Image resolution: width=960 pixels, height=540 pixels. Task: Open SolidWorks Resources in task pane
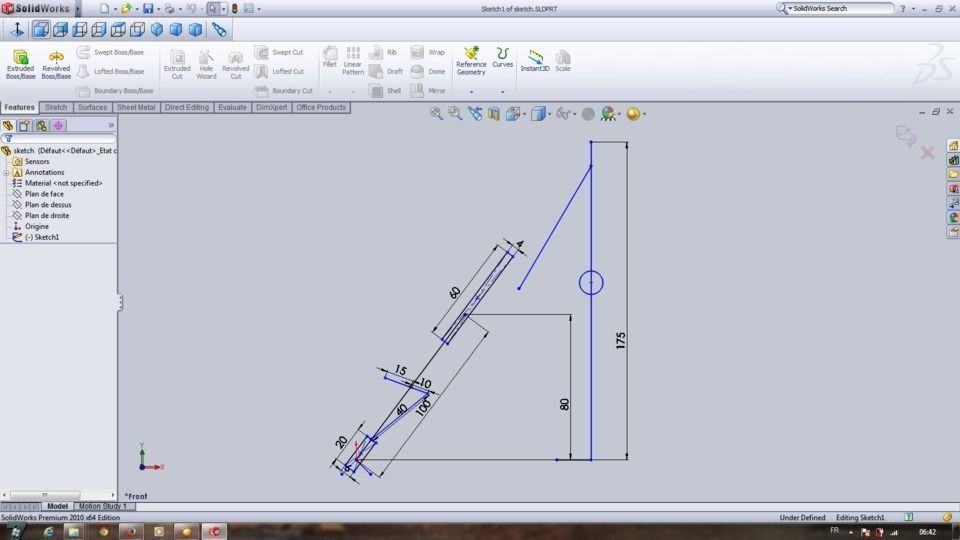(953, 146)
